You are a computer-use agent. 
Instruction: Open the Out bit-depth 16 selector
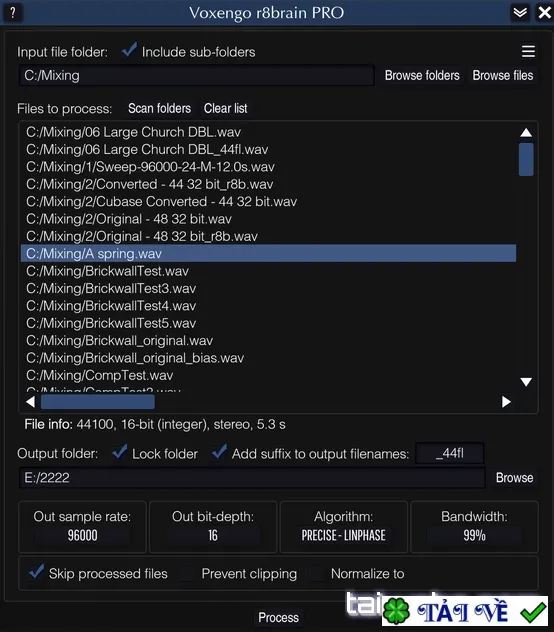[213, 535]
